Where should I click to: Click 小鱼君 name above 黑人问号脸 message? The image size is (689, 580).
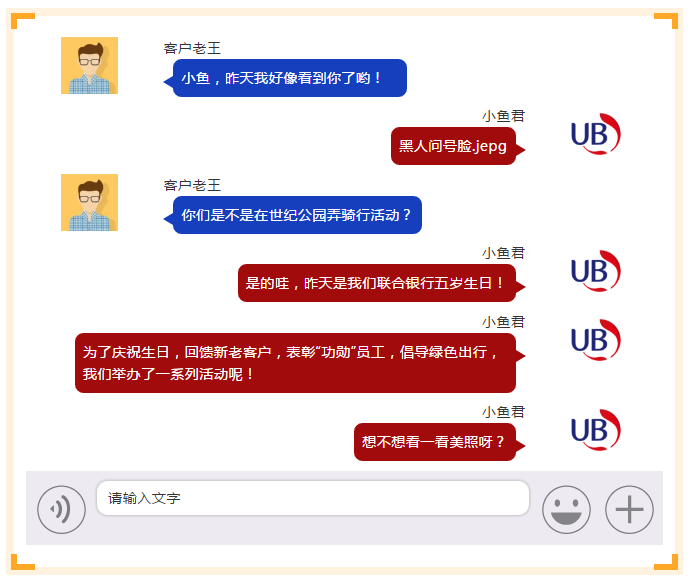click(x=503, y=116)
